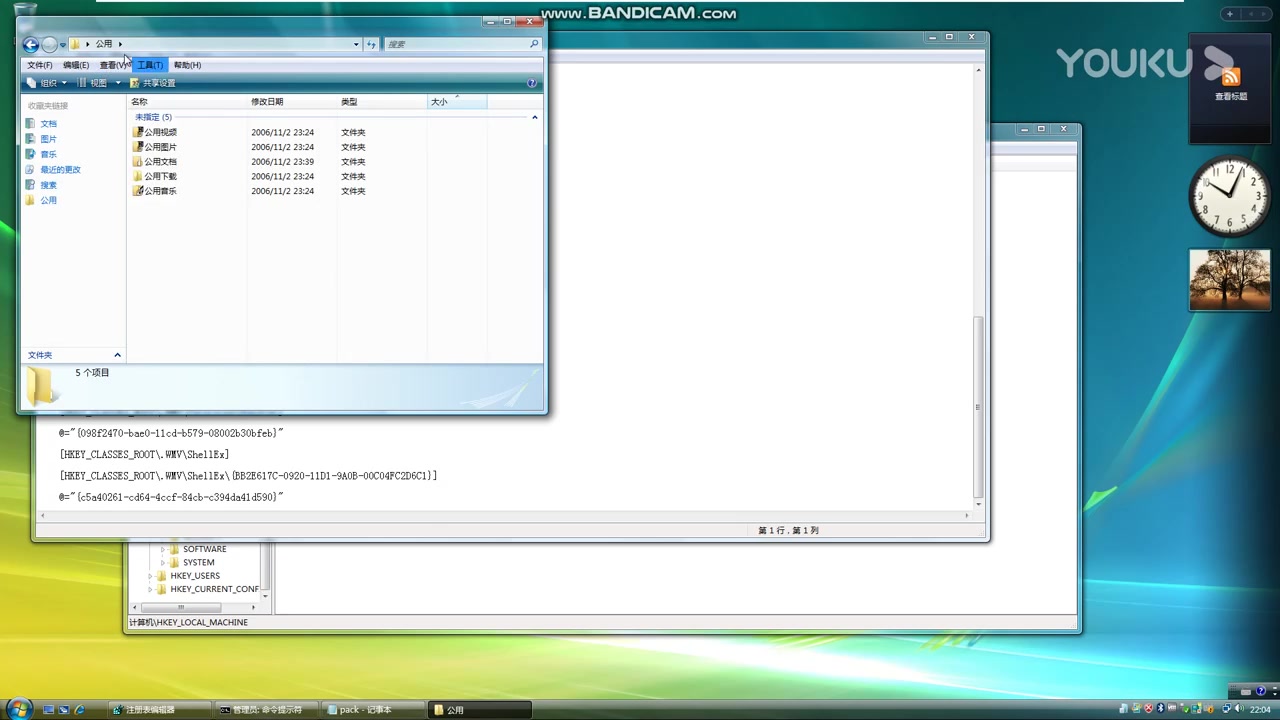Open the Bluetooth icon in the system tray

[x=1160, y=708]
